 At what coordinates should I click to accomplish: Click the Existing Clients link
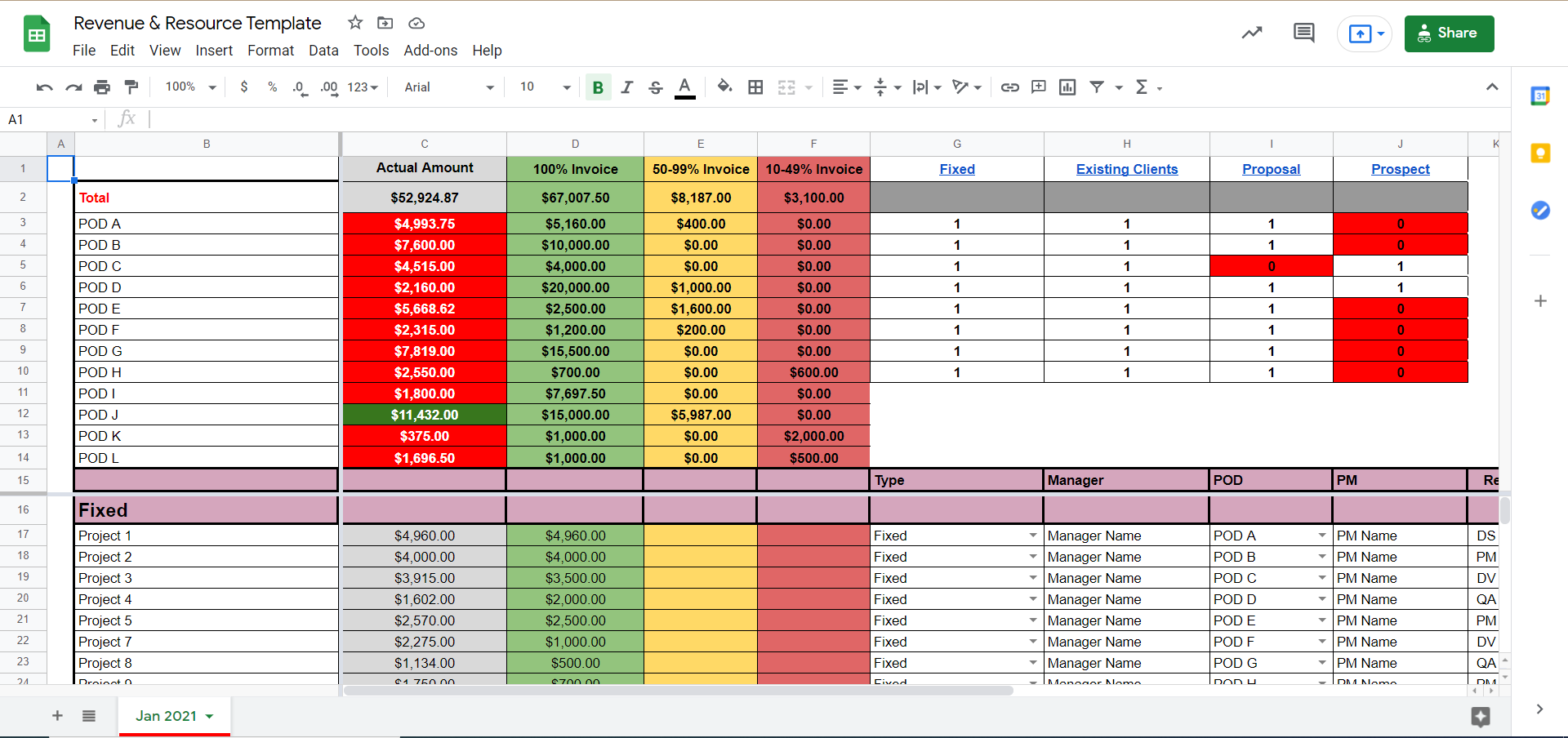[1127, 169]
